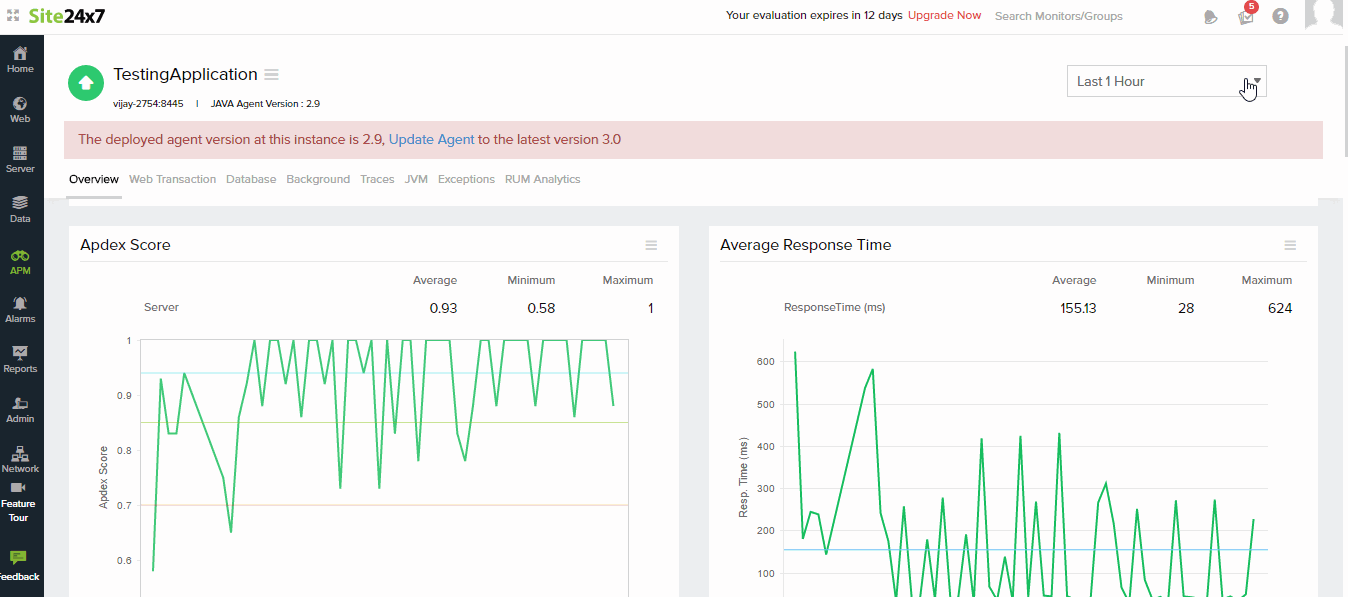The height and width of the screenshot is (597, 1348).
Task: Click the Network sidebar icon
Action: (20, 455)
